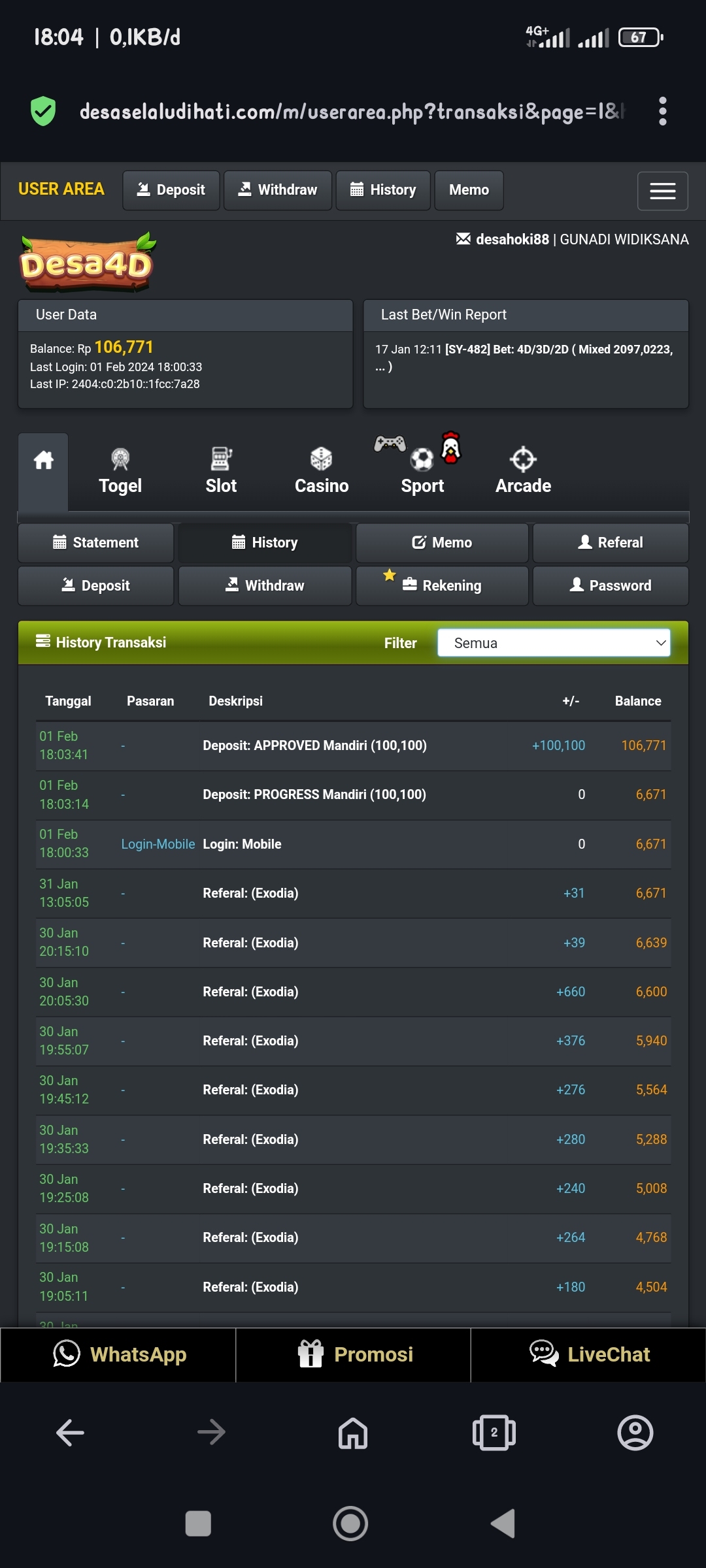Select the Casino dice icon

321,460
